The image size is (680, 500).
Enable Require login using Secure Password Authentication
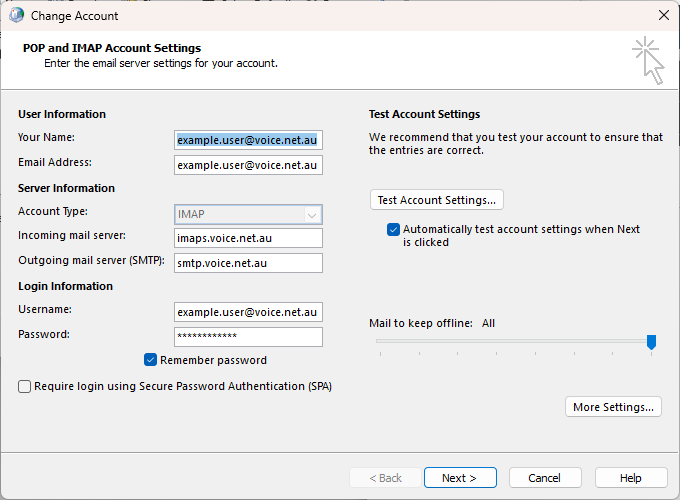[x=25, y=386]
